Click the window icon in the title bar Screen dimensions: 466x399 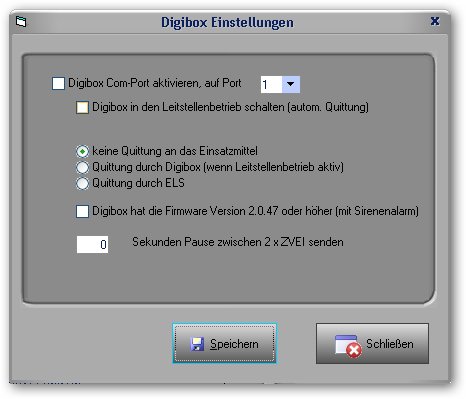click(21, 22)
